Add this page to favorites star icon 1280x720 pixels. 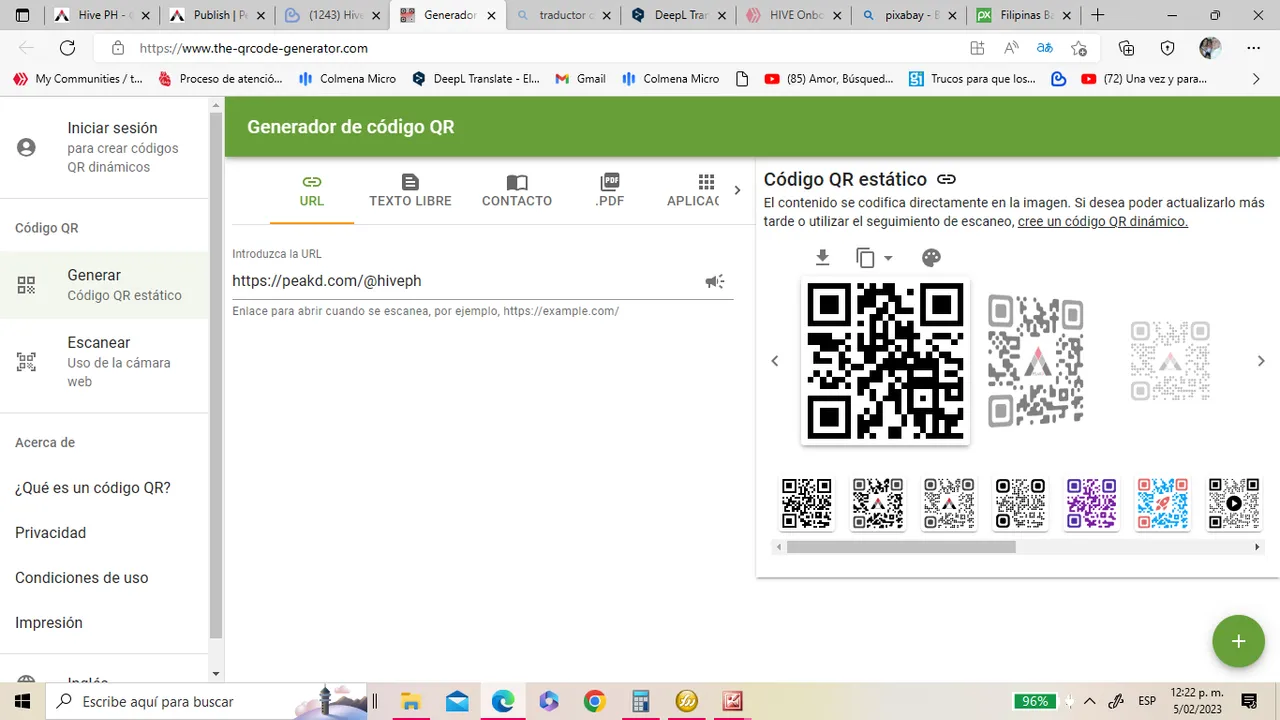click(x=1078, y=48)
